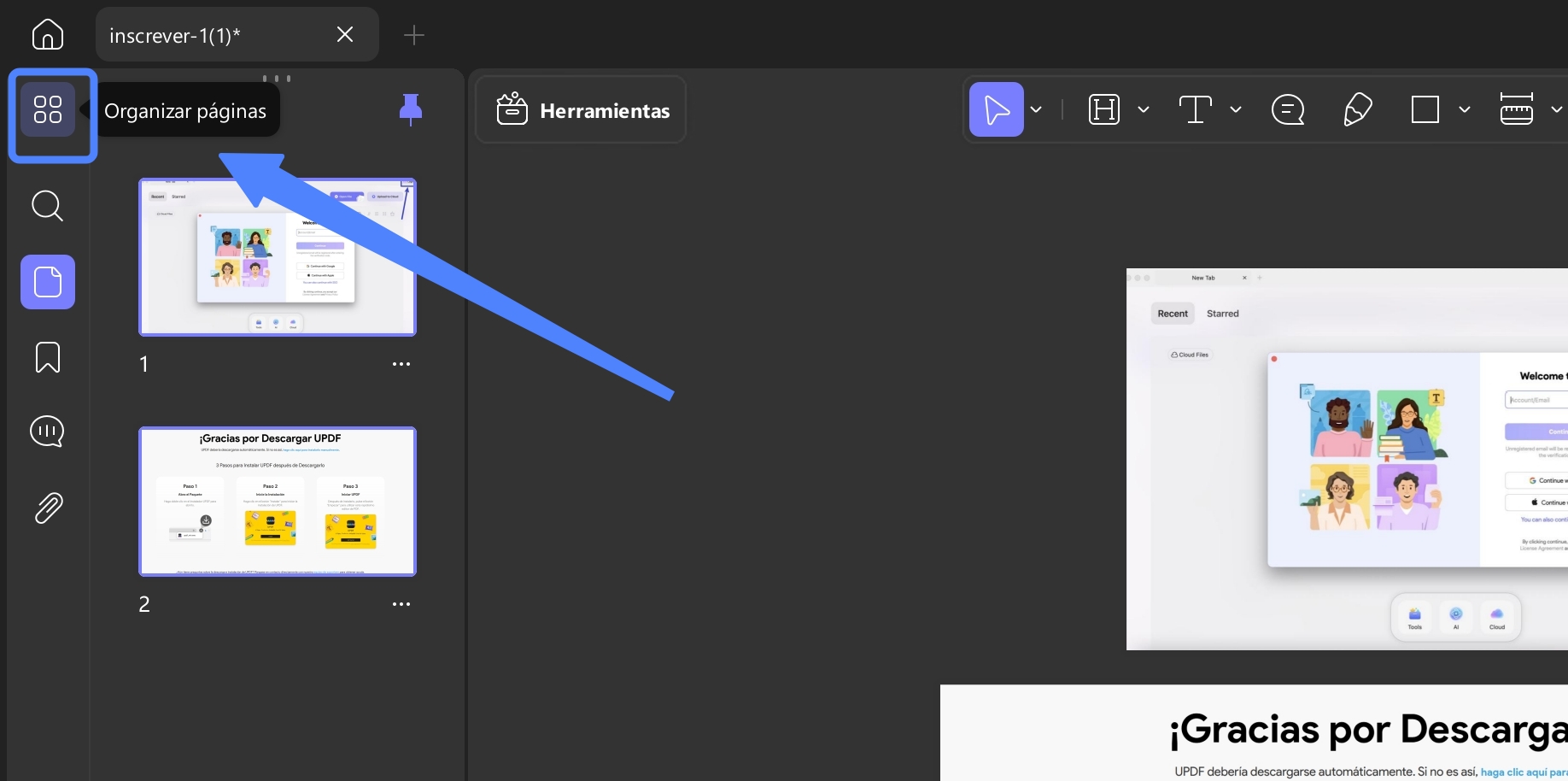Open the attachments paperclip panel
This screenshot has height=781, width=1568.
tap(48, 508)
